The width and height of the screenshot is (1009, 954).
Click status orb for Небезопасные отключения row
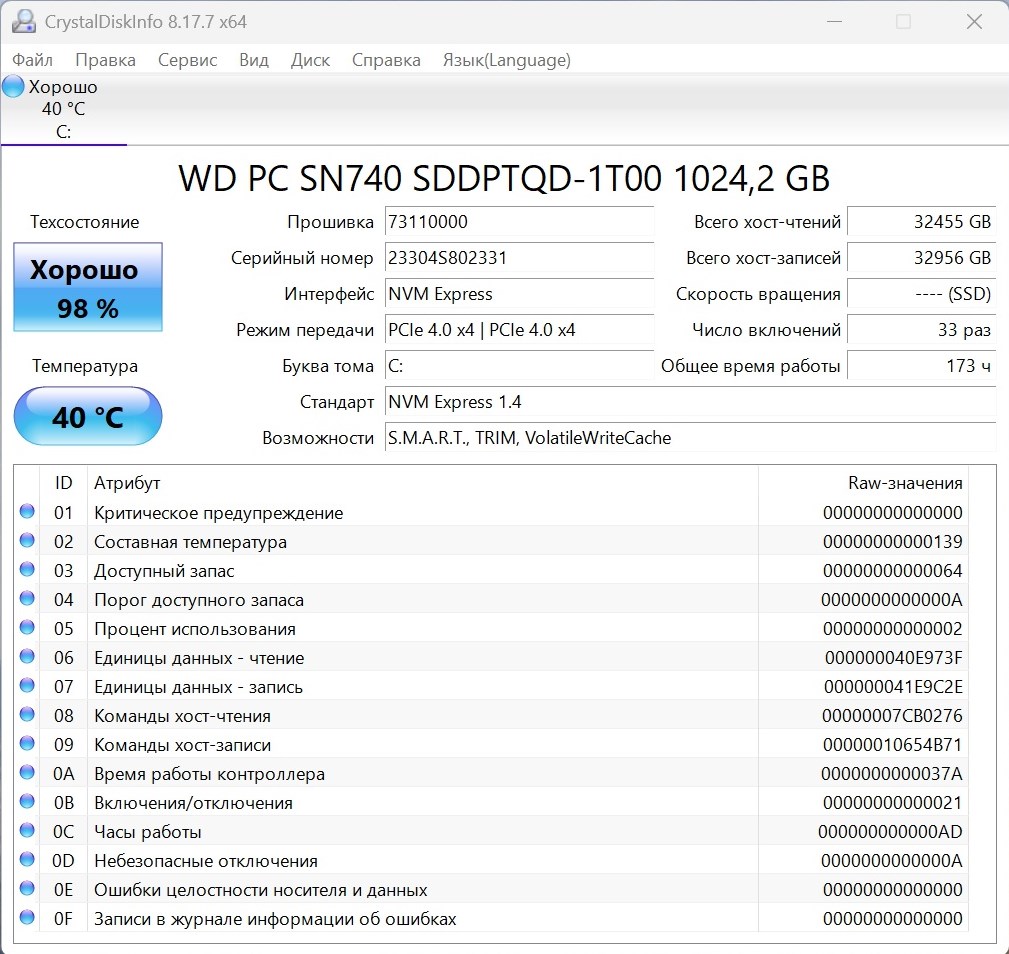(27, 861)
